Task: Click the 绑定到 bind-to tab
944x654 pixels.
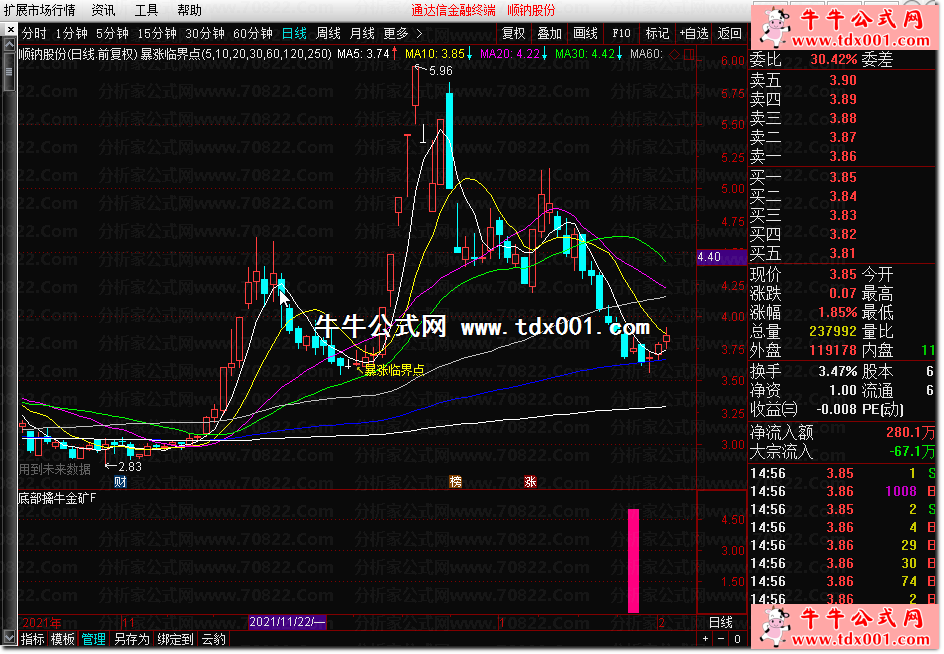Action: [x=175, y=639]
